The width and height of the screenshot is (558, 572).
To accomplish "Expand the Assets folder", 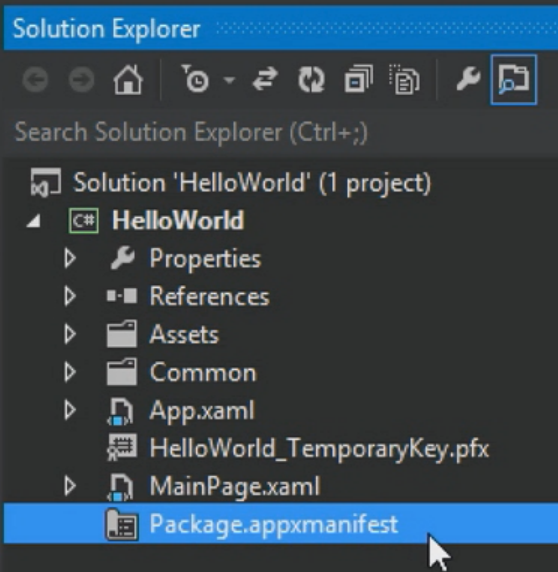I will (x=70, y=334).
